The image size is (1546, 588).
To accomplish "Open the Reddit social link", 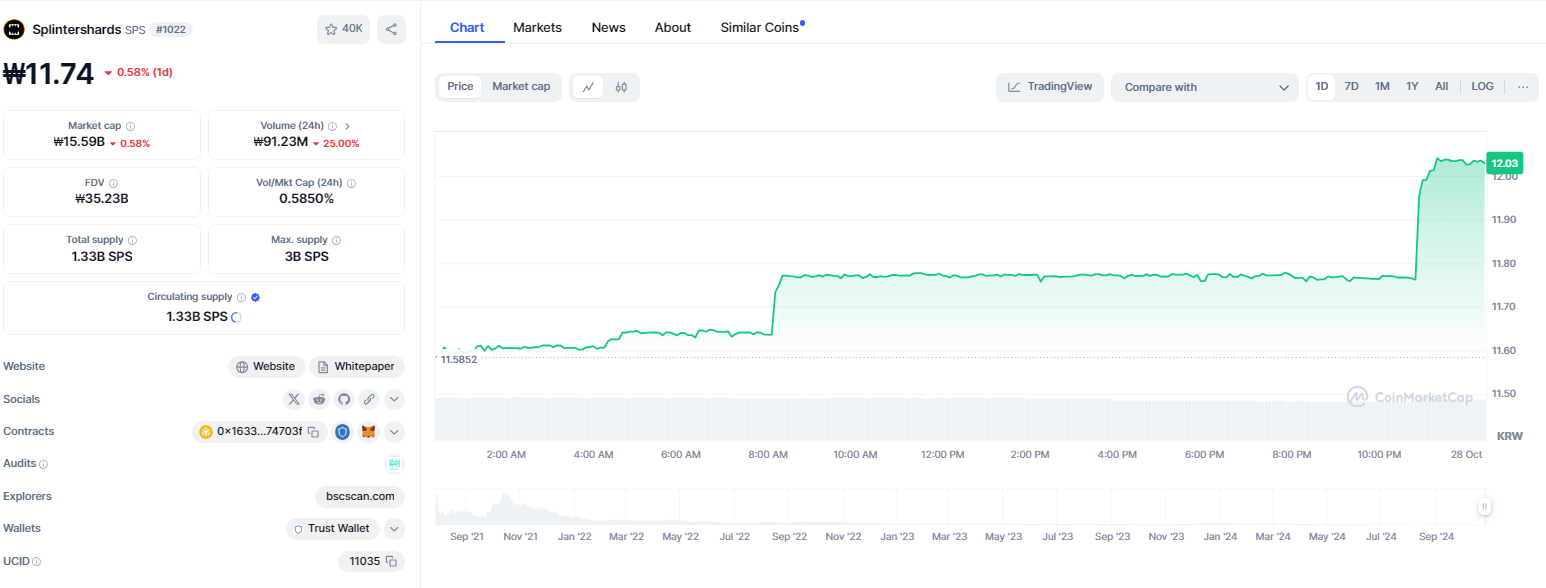I will tap(319, 399).
